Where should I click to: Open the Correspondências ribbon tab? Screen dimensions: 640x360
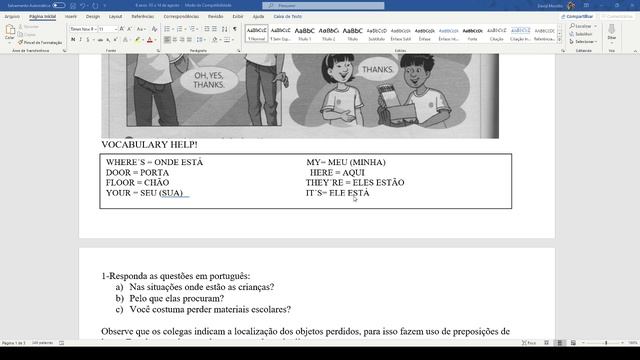[181, 16]
